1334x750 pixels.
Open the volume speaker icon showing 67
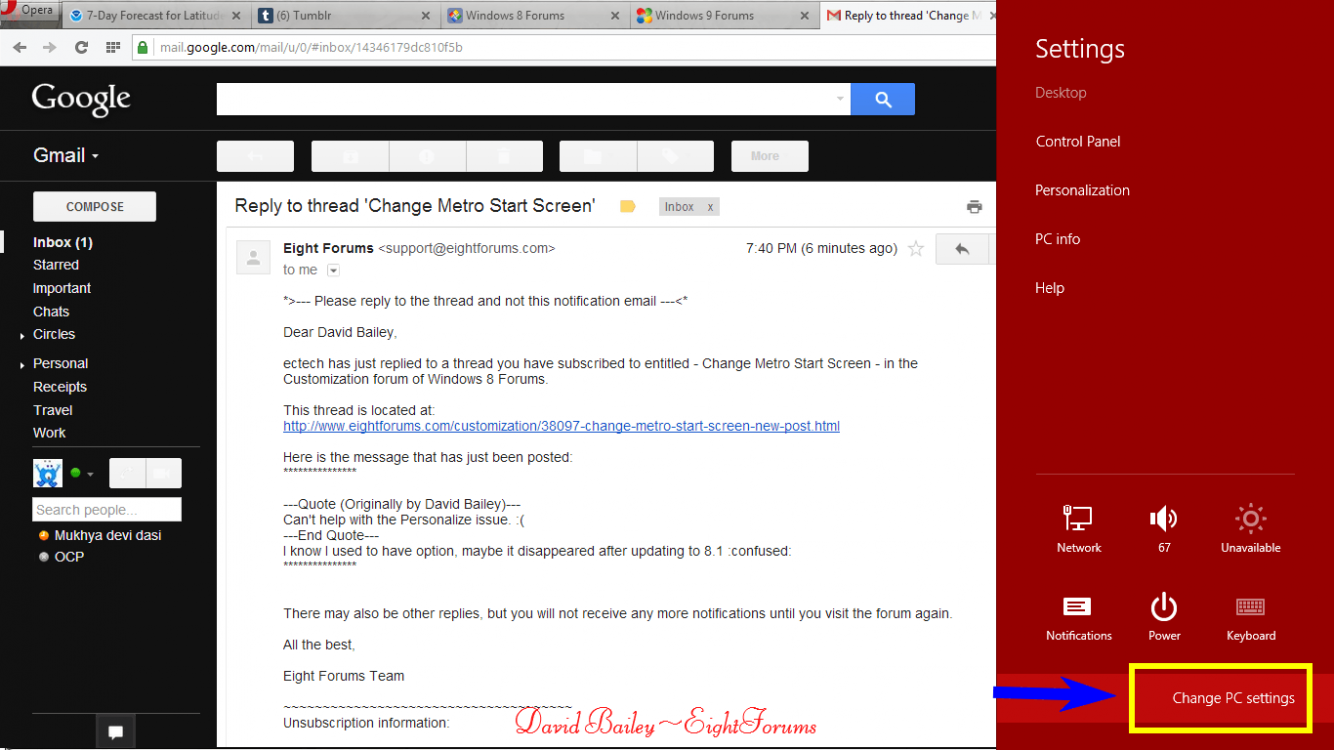click(x=1164, y=529)
